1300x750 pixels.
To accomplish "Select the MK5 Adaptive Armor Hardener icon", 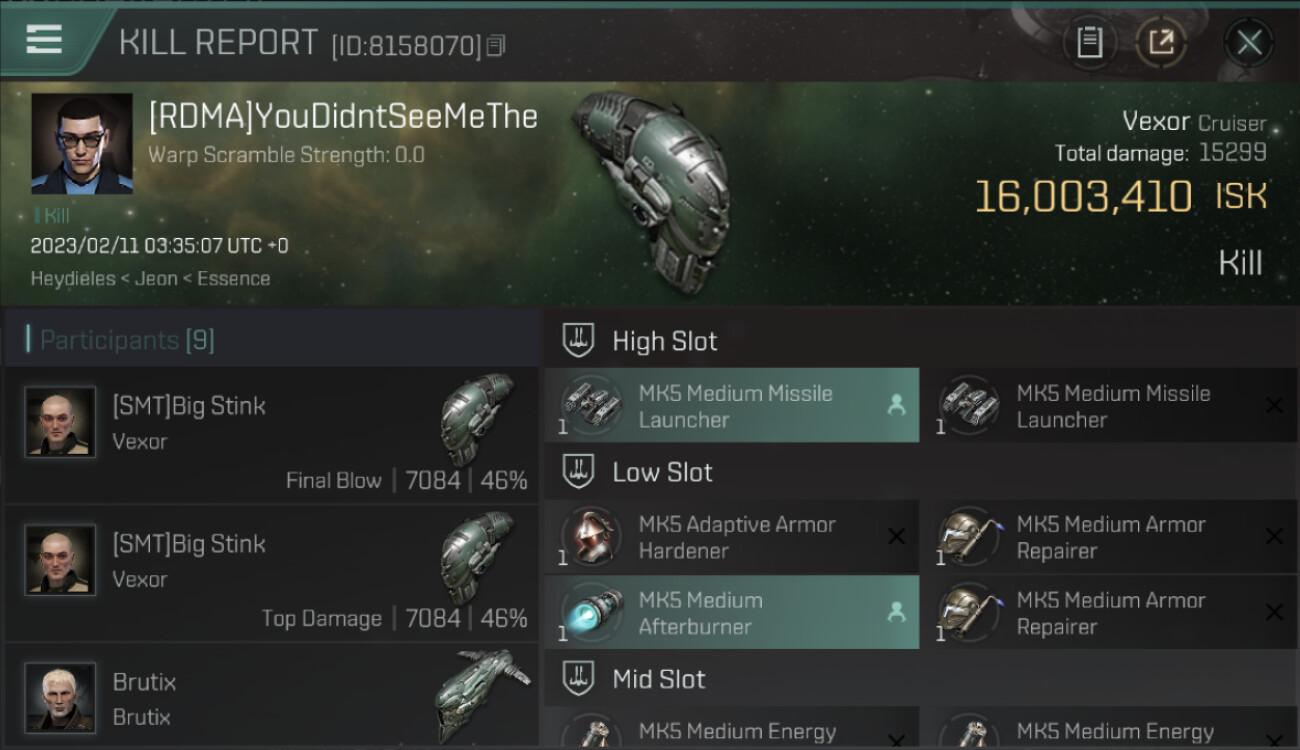I will (x=591, y=537).
